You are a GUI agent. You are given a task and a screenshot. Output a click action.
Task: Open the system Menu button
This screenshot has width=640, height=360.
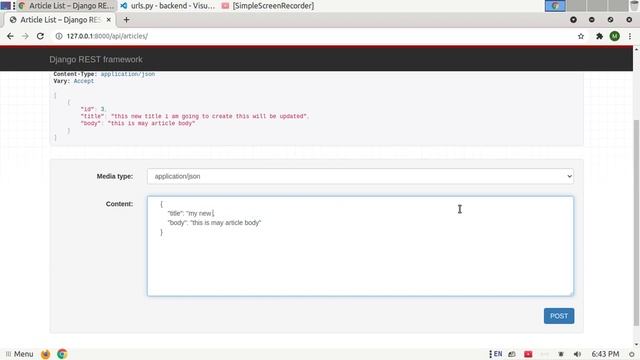click(19, 354)
